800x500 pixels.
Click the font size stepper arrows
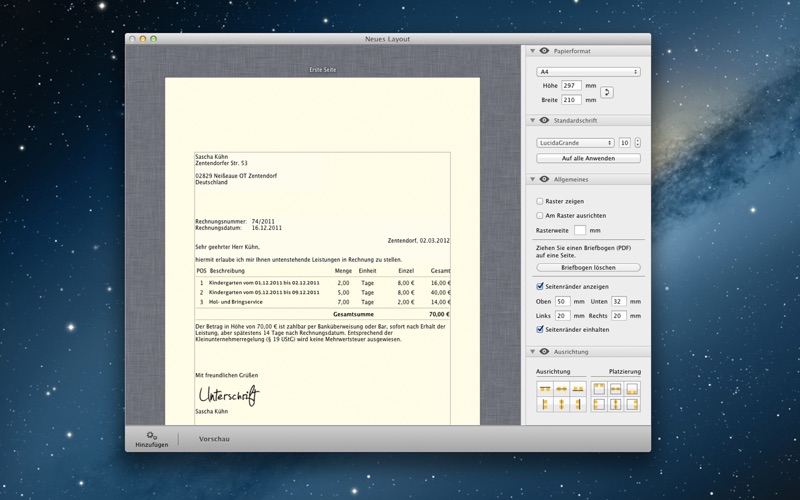[x=638, y=143]
